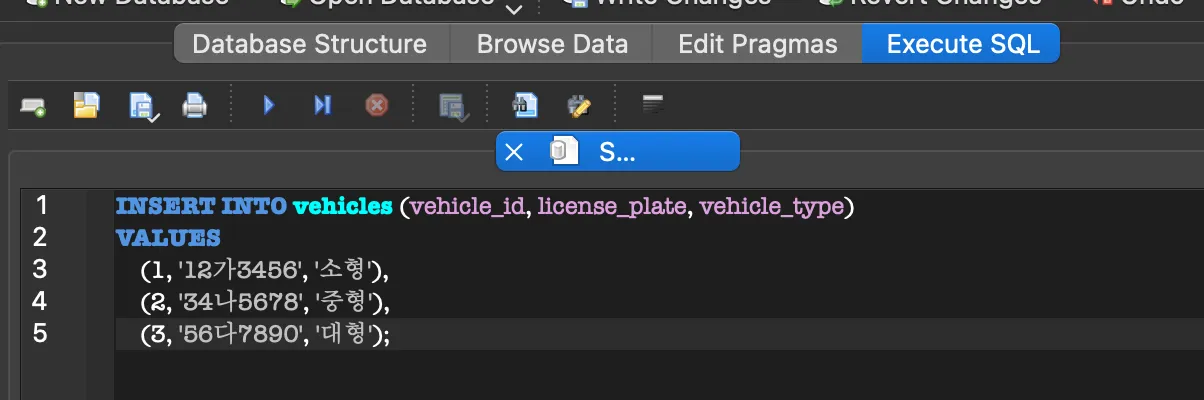Stop SQL execution with the red icon
1204x400 pixels.
click(x=376, y=105)
